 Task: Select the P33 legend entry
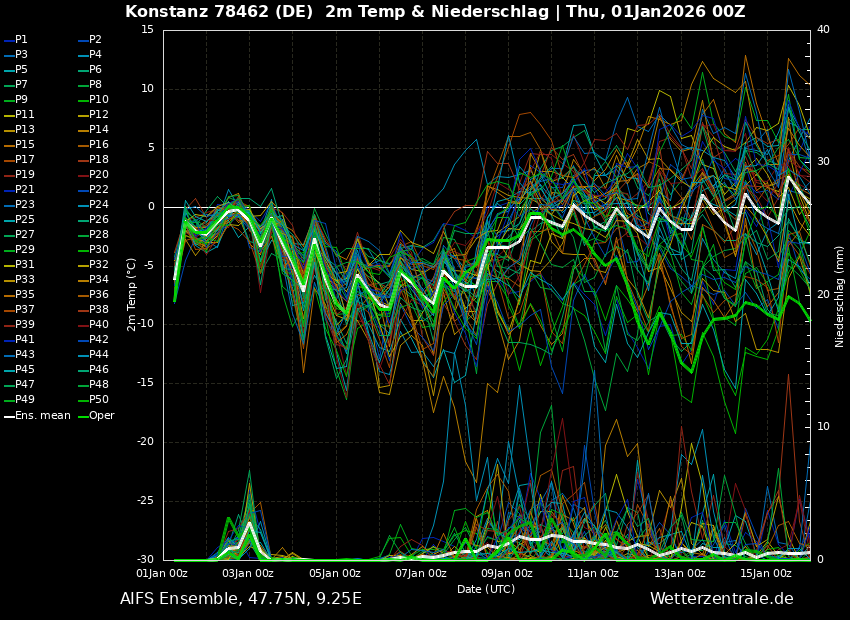click(24, 280)
